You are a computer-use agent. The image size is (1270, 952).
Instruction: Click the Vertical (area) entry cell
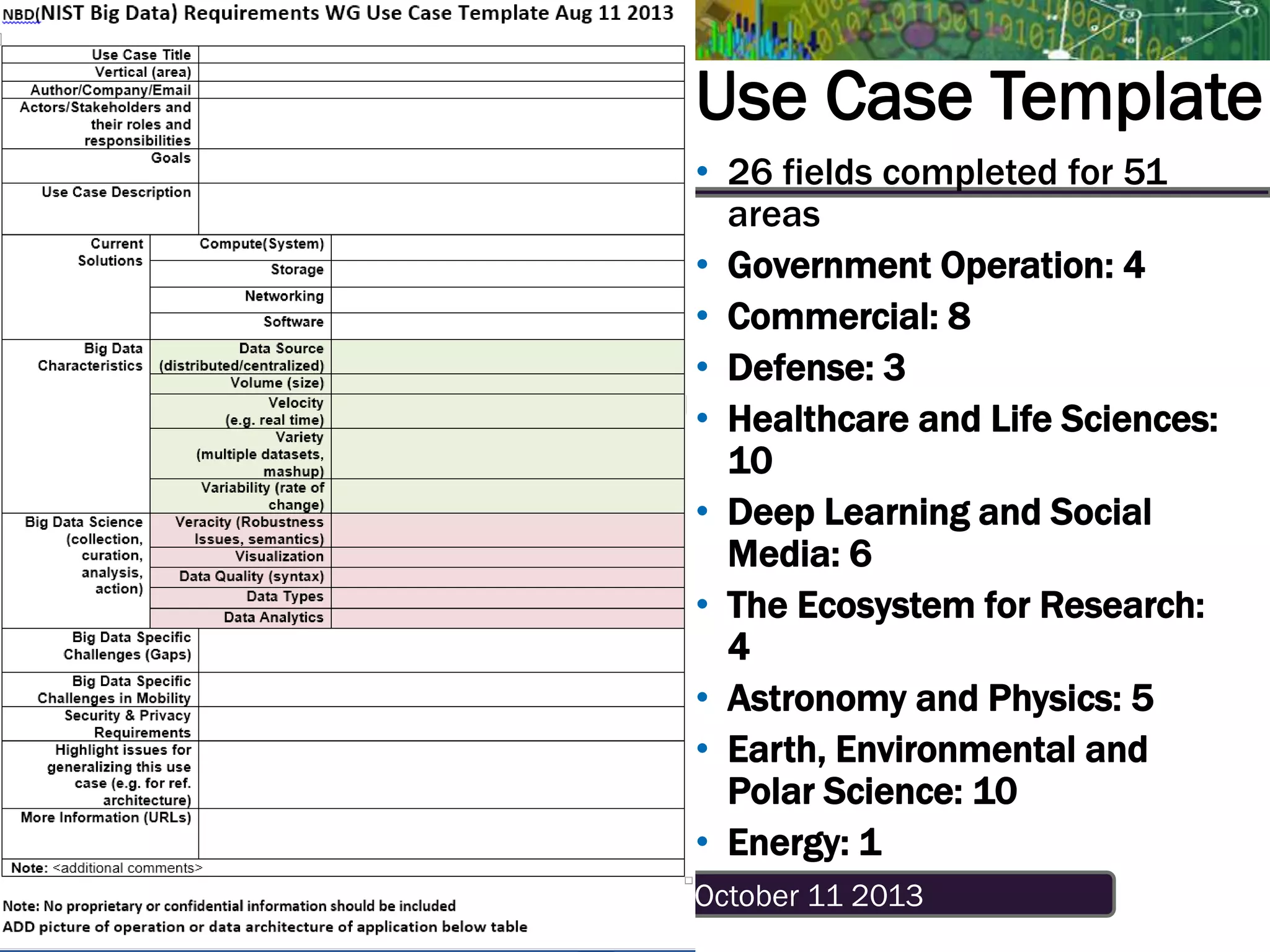click(441, 73)
